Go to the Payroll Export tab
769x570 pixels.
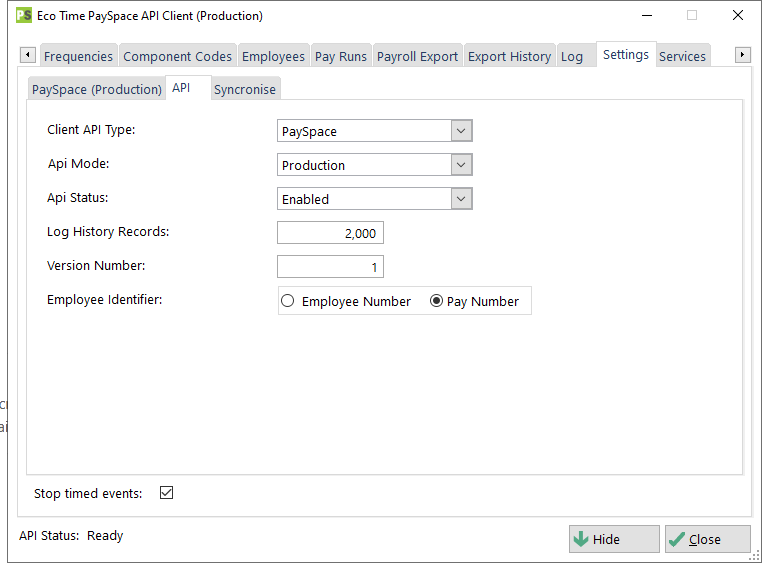417,56
